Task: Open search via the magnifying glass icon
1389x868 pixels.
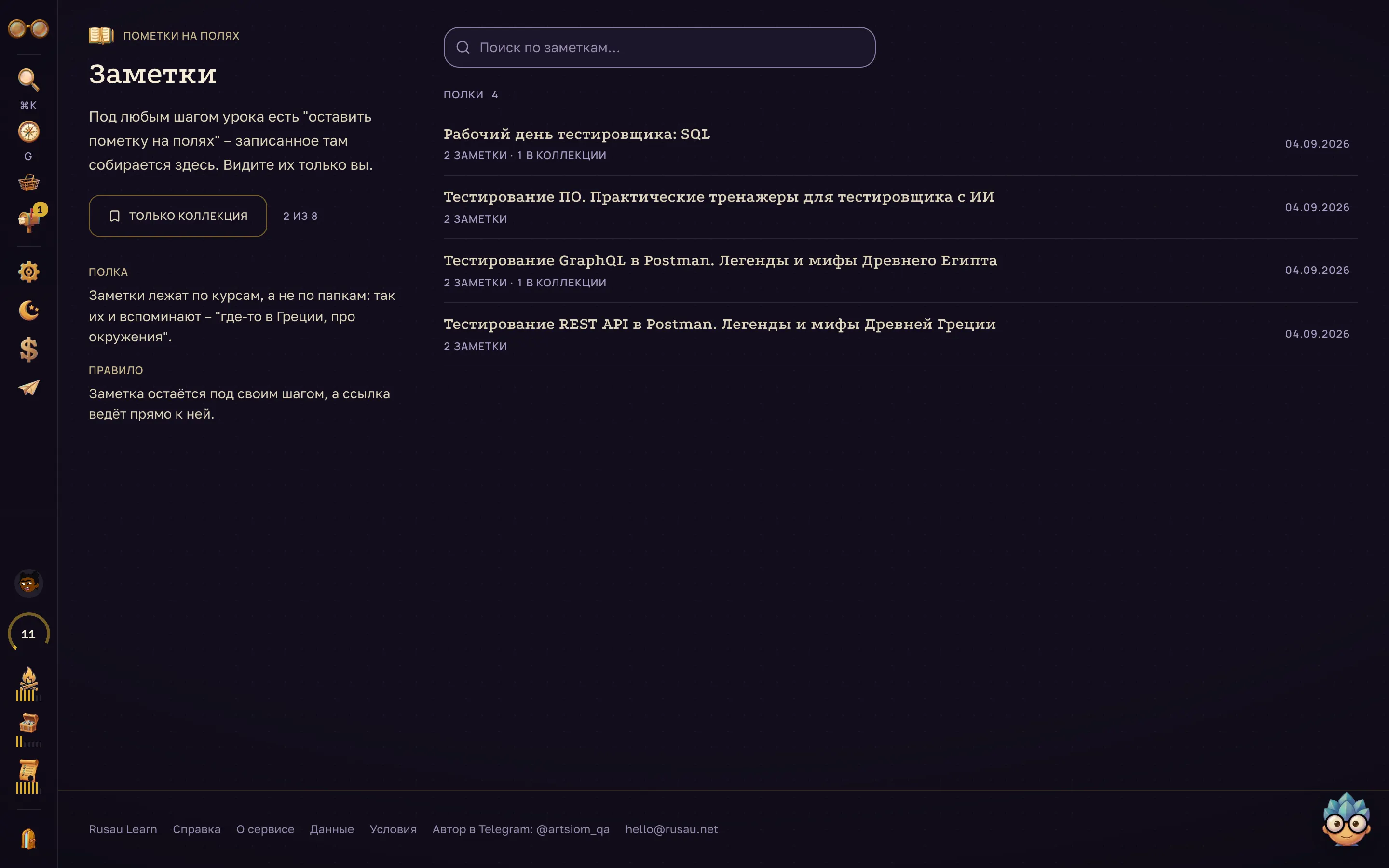Action: coord(28,80)
